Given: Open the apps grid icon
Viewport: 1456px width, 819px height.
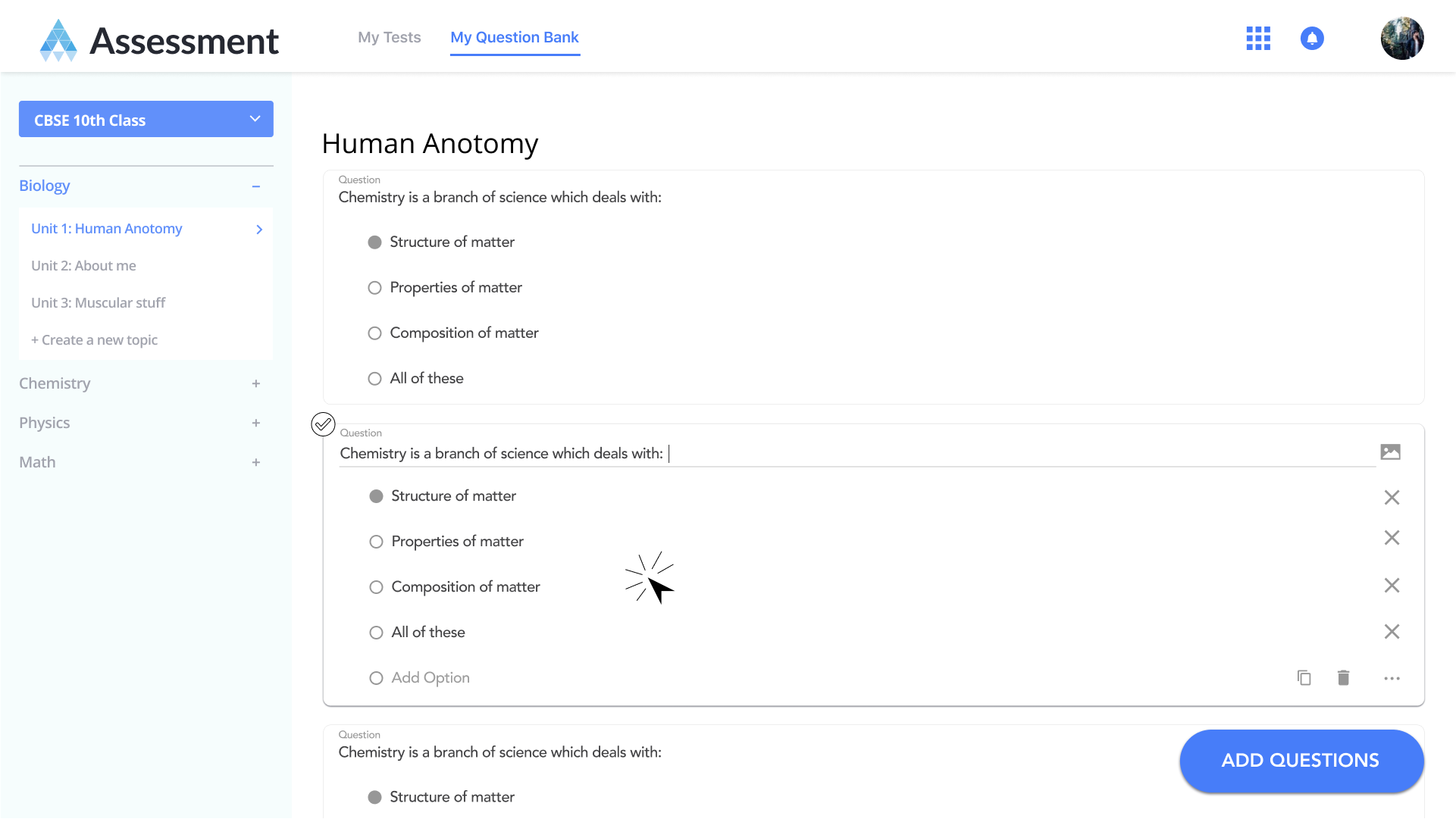Looking at the screenshot, I should [1258, 38].
